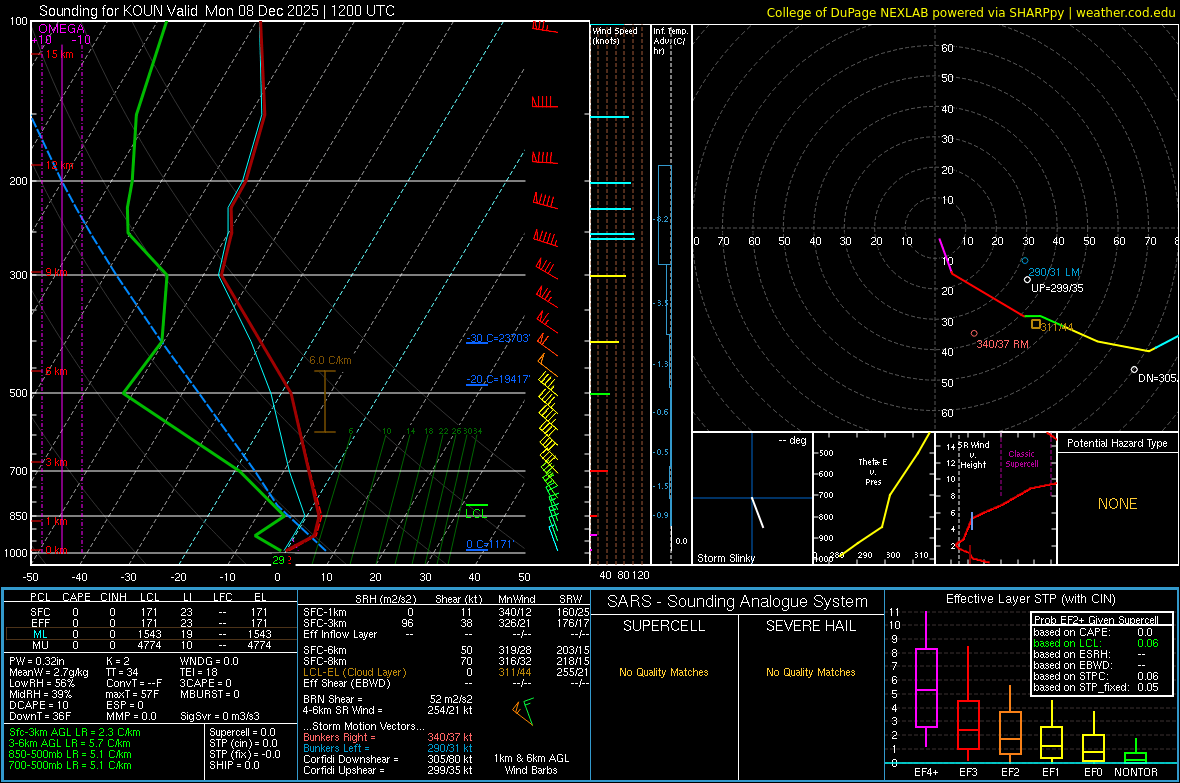Click the 290/31 LM hodograph label
Screen dimensions: 1180x783
coord(1054,272)
